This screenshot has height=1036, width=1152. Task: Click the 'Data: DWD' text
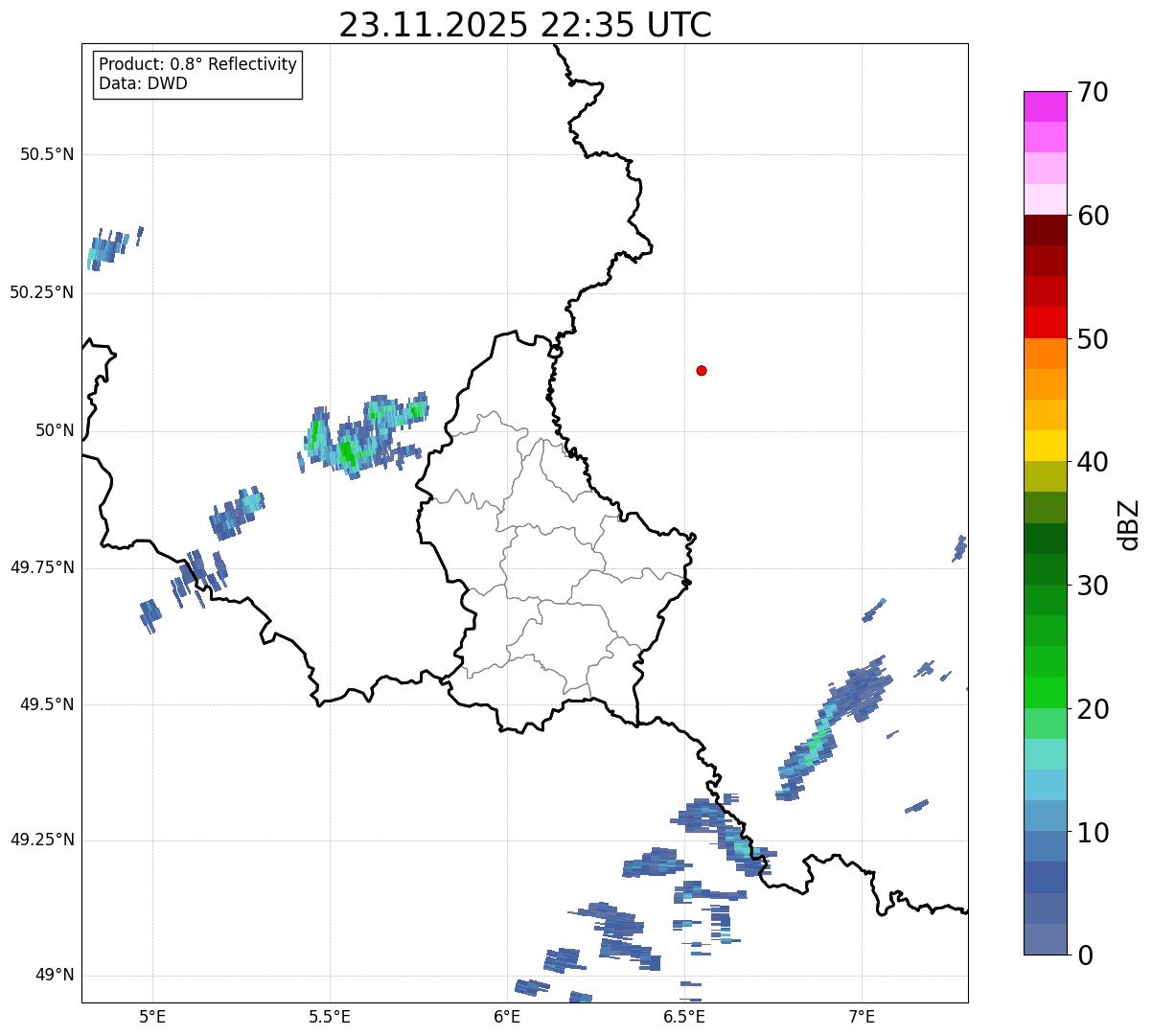coord(143,83)
